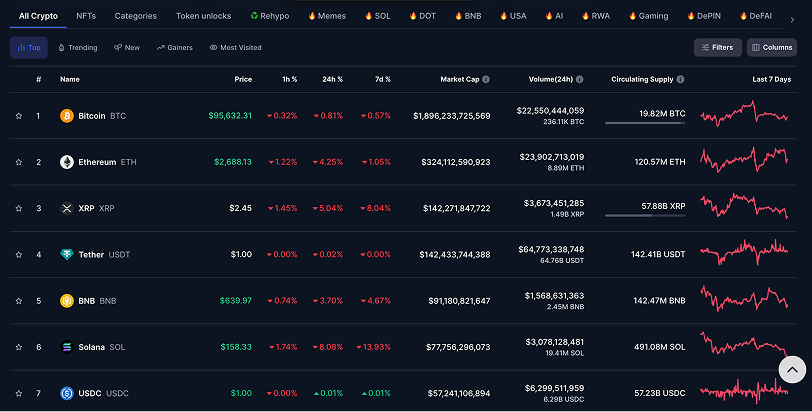
Task: Click the Bitcoin coin logo icon
Action: point(67,115)
